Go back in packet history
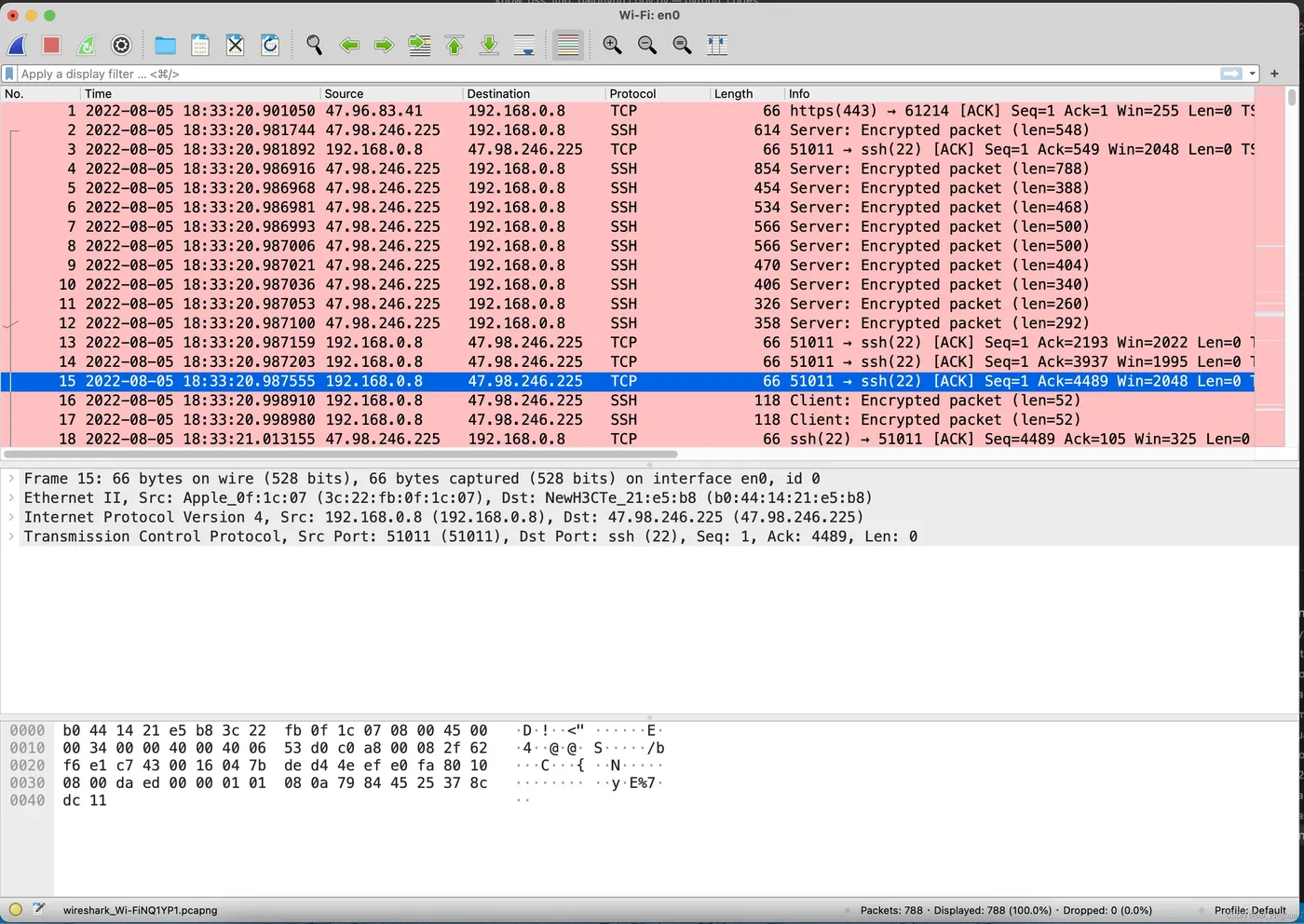The height and width of the screenshot is (924, 1304). (349, 45)
